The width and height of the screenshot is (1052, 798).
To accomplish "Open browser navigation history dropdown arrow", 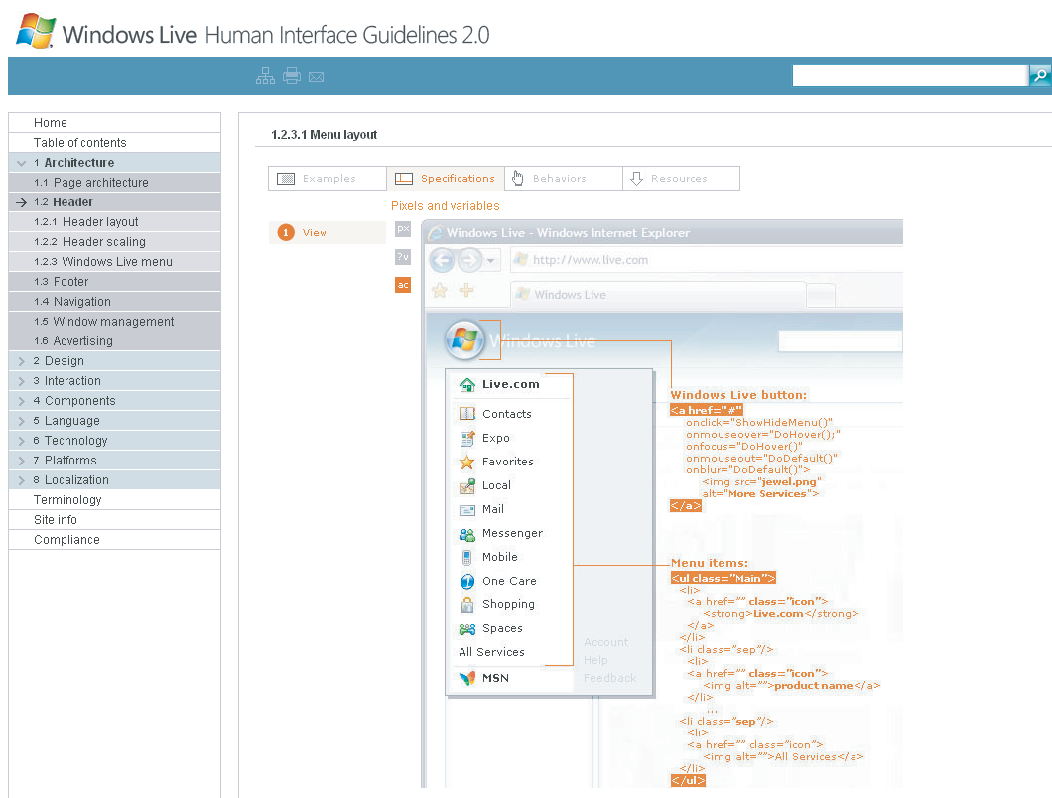I will tap(491, 260).
